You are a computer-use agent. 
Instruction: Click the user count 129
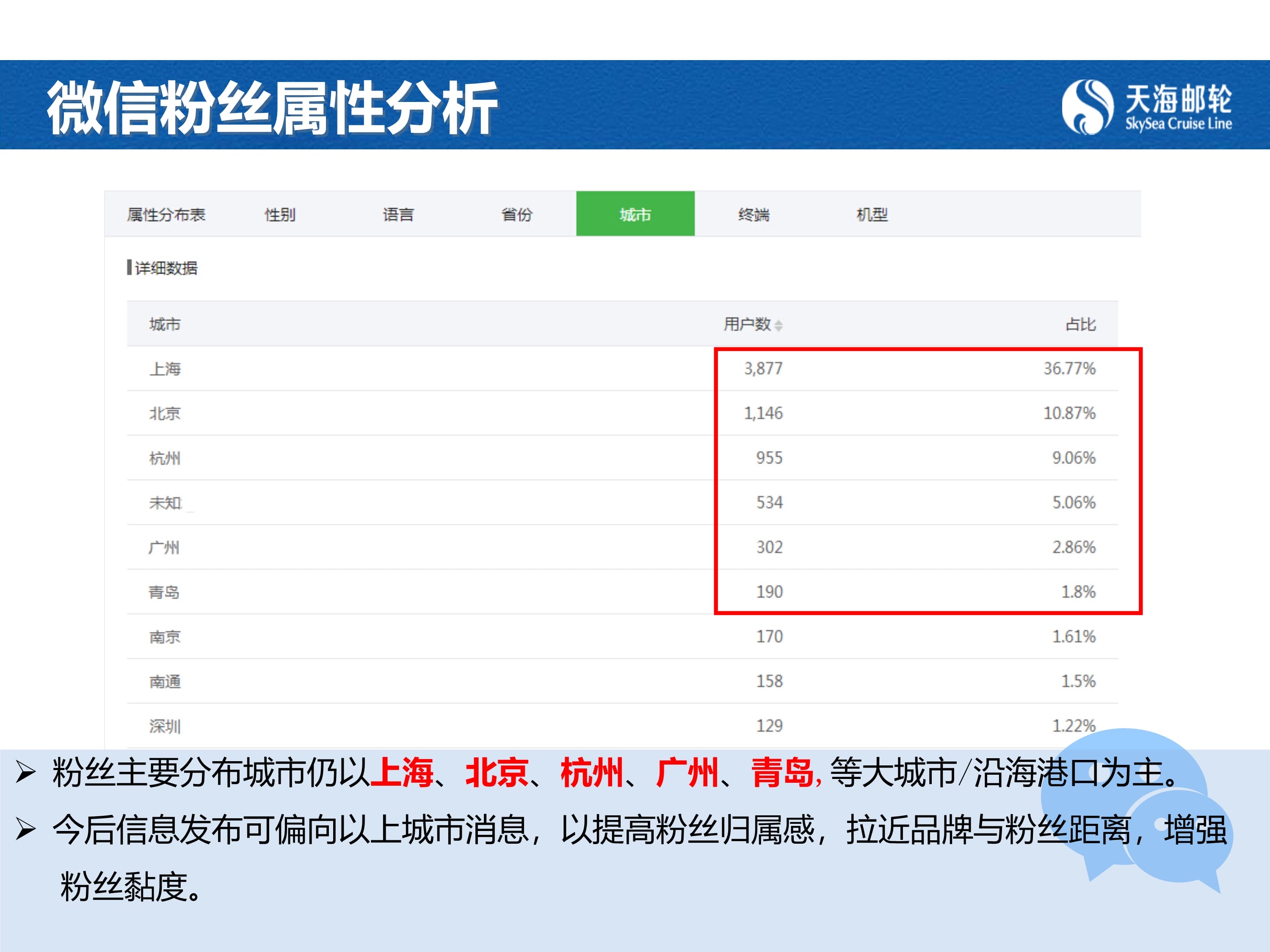pos(769,726)
